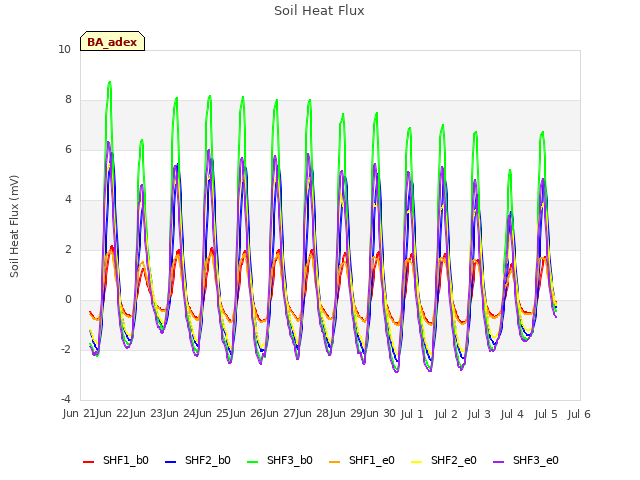Click the blue SHF2_b0 legend swatch
640x480 pixels.
[171, 462]
